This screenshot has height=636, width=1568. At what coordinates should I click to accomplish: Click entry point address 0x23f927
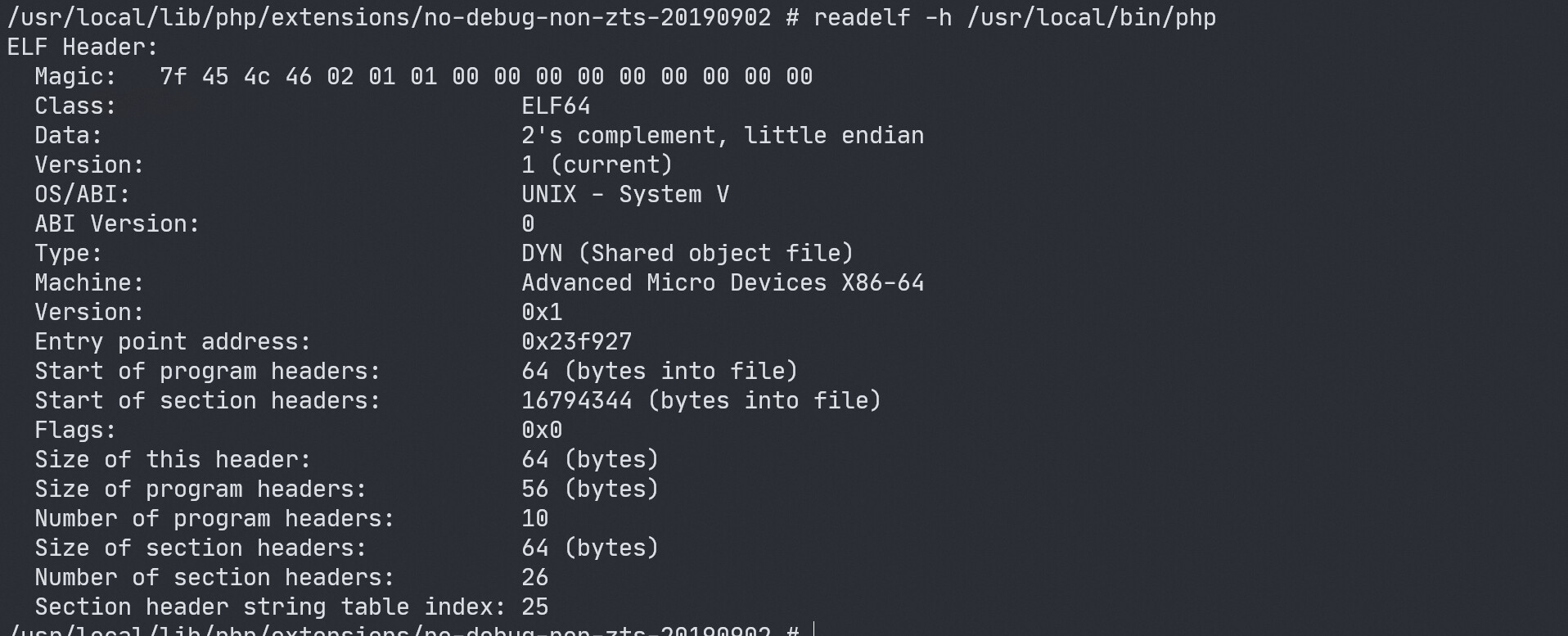[x=576, y=341]
